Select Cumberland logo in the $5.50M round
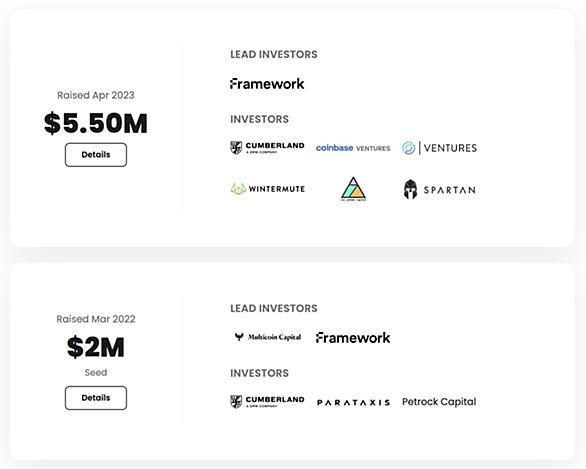Screen dimensions: 586x469 pyautogui.click(x=267, y=148)
